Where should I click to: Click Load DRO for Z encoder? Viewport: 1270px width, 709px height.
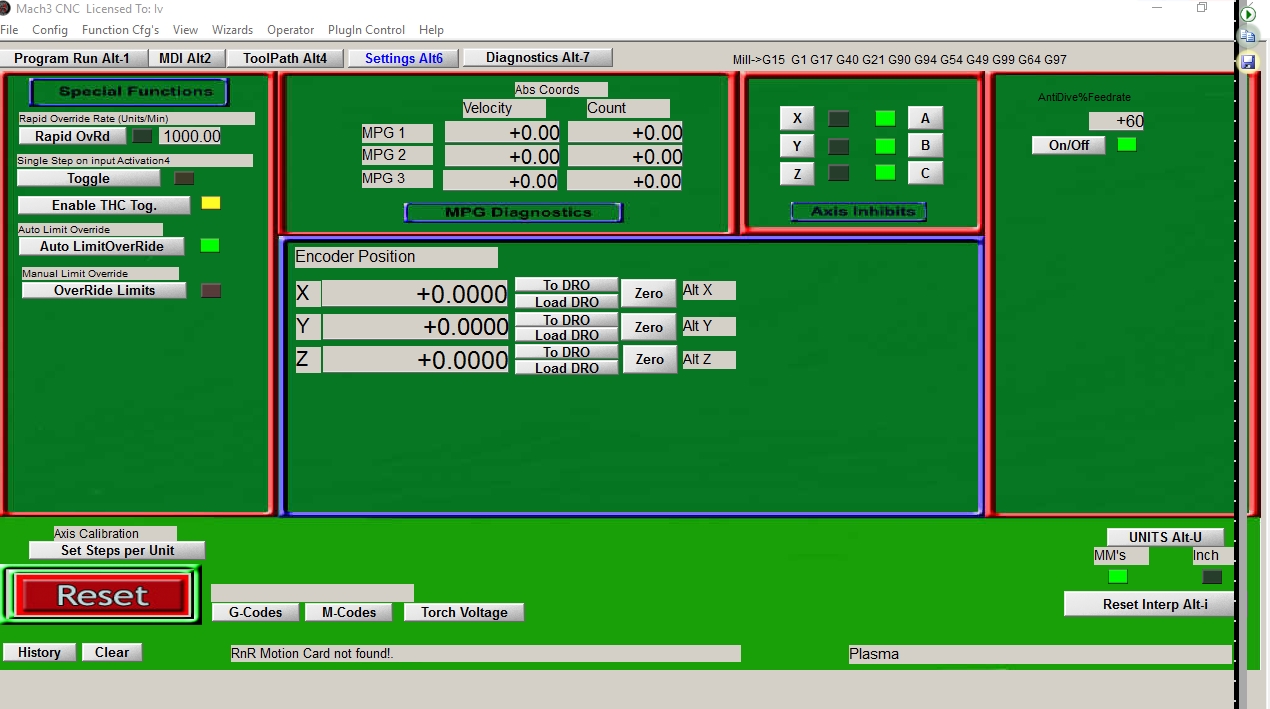click(x=566, y=368)
